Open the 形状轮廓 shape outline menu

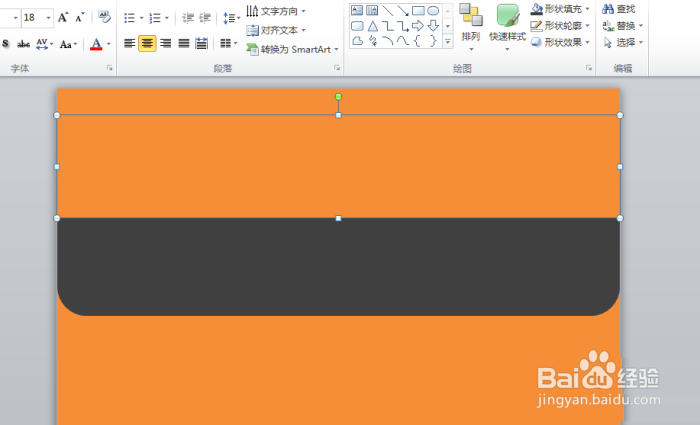click(x=560, y=25)
